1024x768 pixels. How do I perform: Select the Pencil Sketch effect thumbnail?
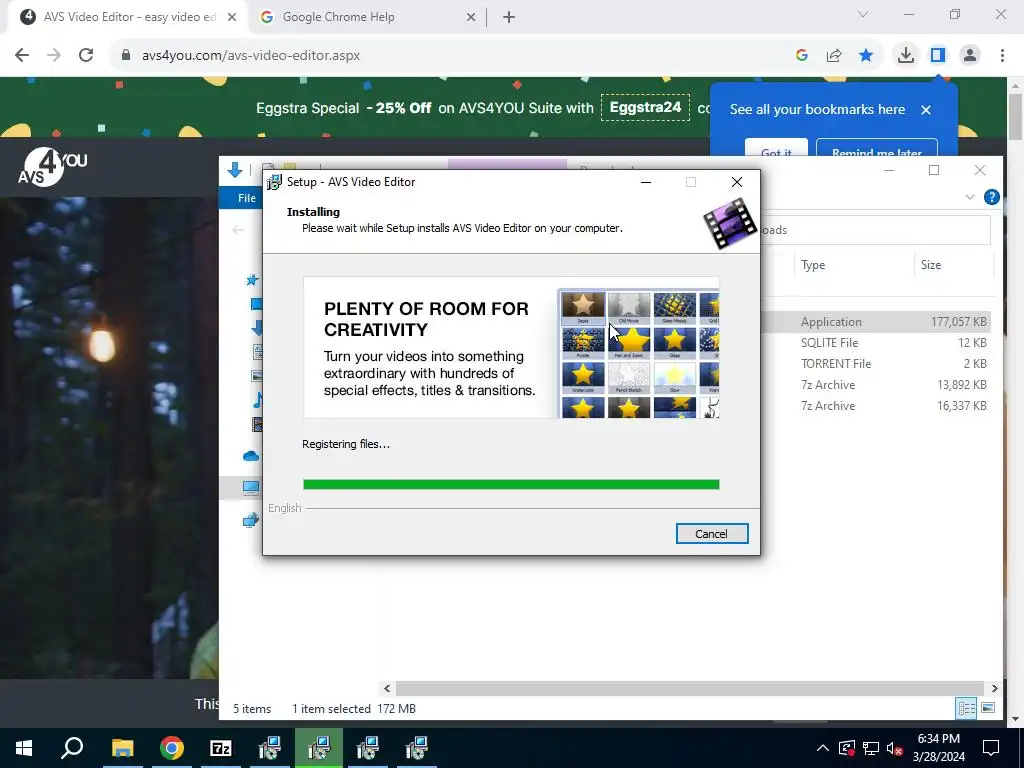point(629,377)
